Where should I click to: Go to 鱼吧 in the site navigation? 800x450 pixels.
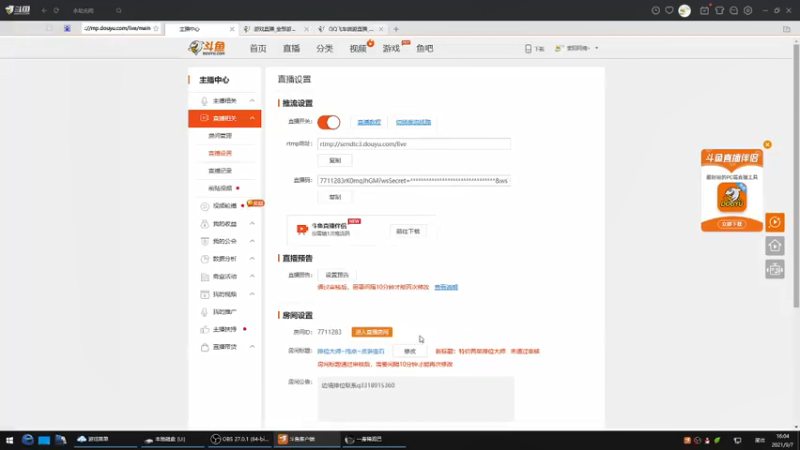(424, 48)
